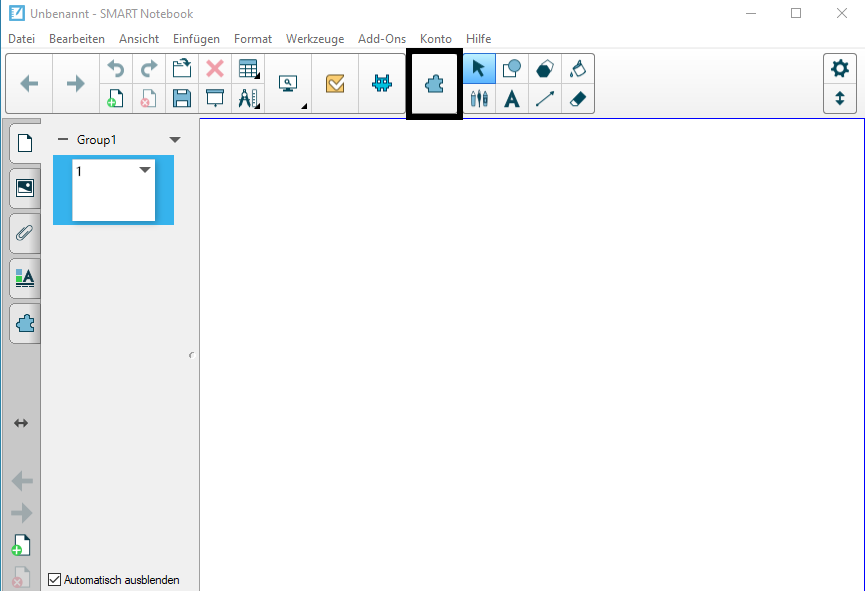Open the Werkzeuge menu

(314, 39)
